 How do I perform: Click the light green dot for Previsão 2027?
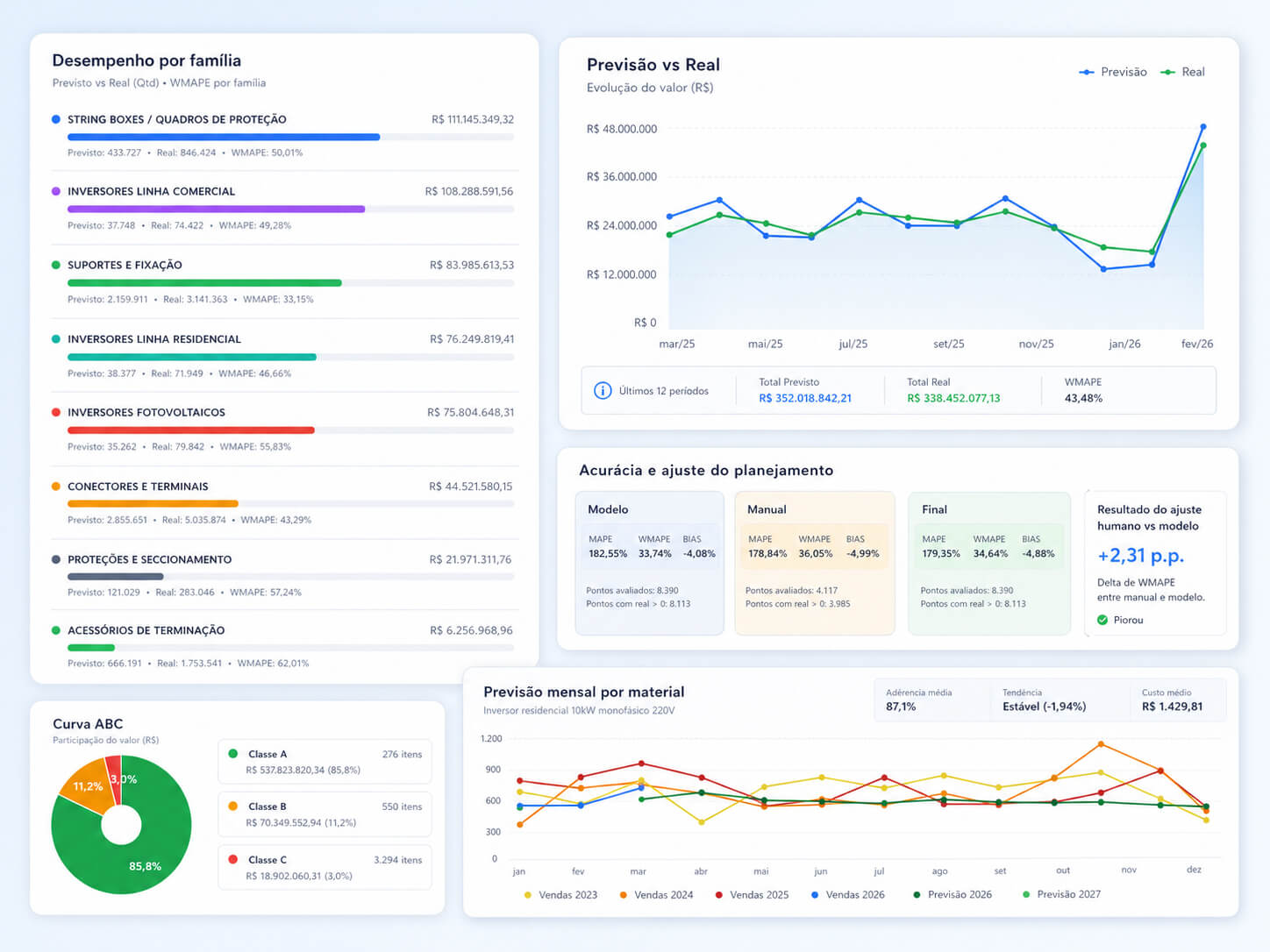pos(1026,895)
